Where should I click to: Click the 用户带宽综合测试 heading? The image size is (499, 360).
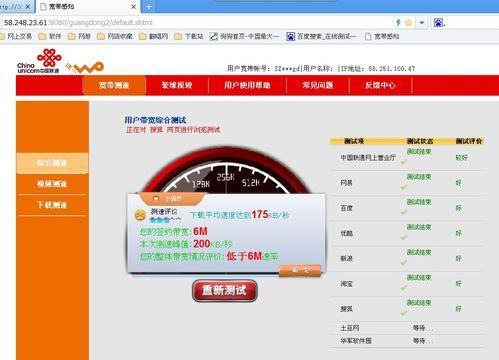155,120
